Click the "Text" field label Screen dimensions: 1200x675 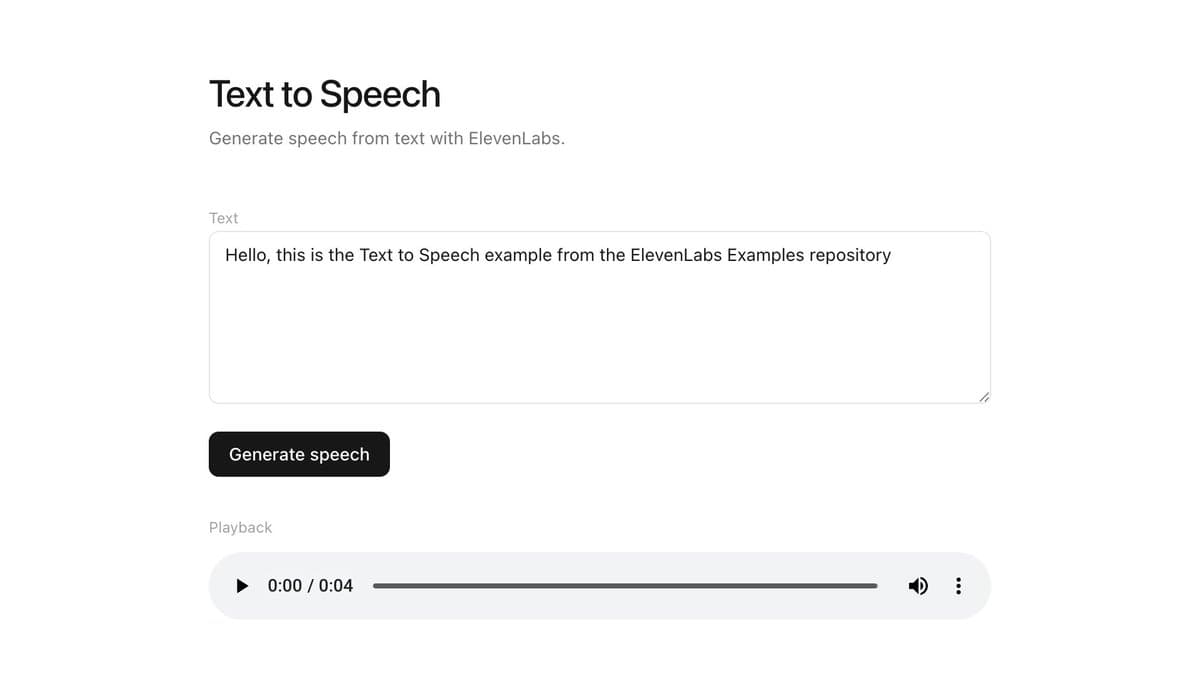coord(223,218)
